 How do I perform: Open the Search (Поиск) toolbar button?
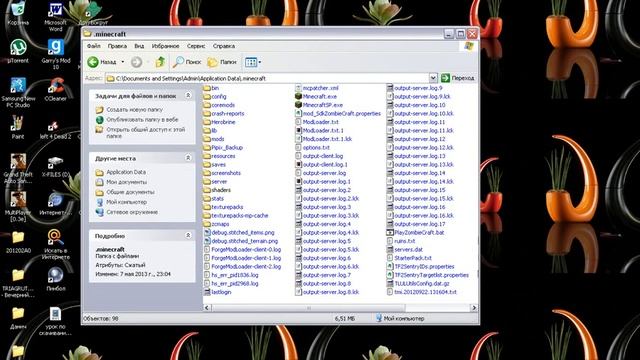pyautogui.click(x=187, y=62)
